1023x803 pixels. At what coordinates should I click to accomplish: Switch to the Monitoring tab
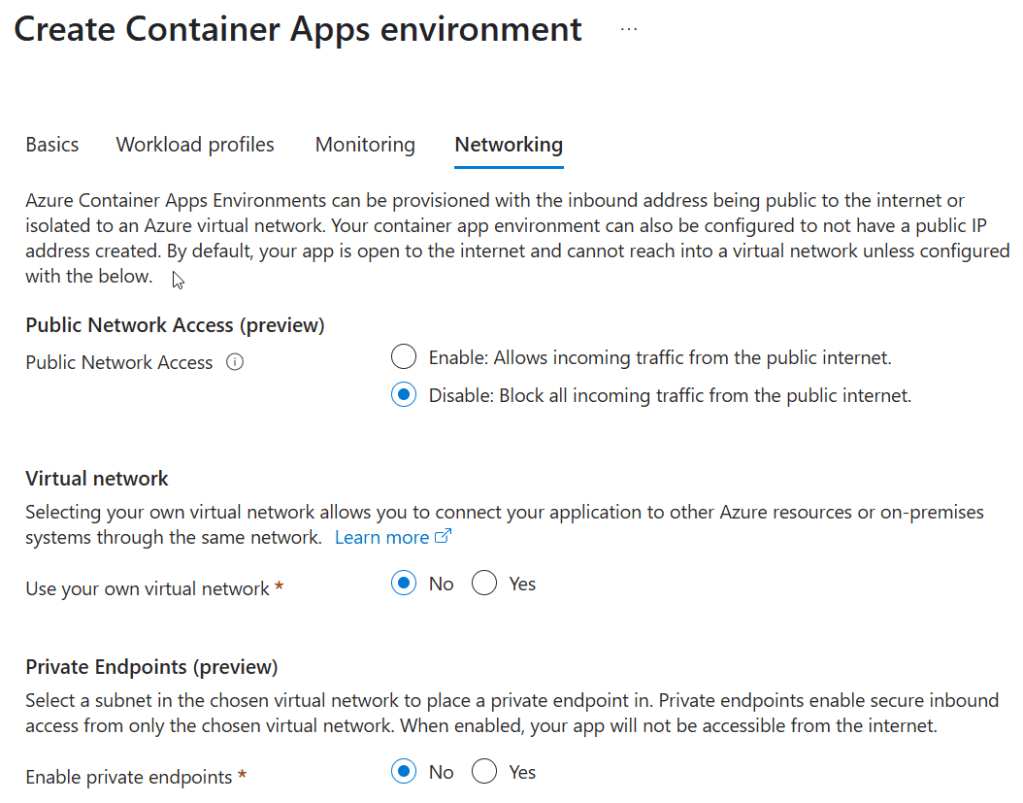pyautogui.click(x=364, y=144)
